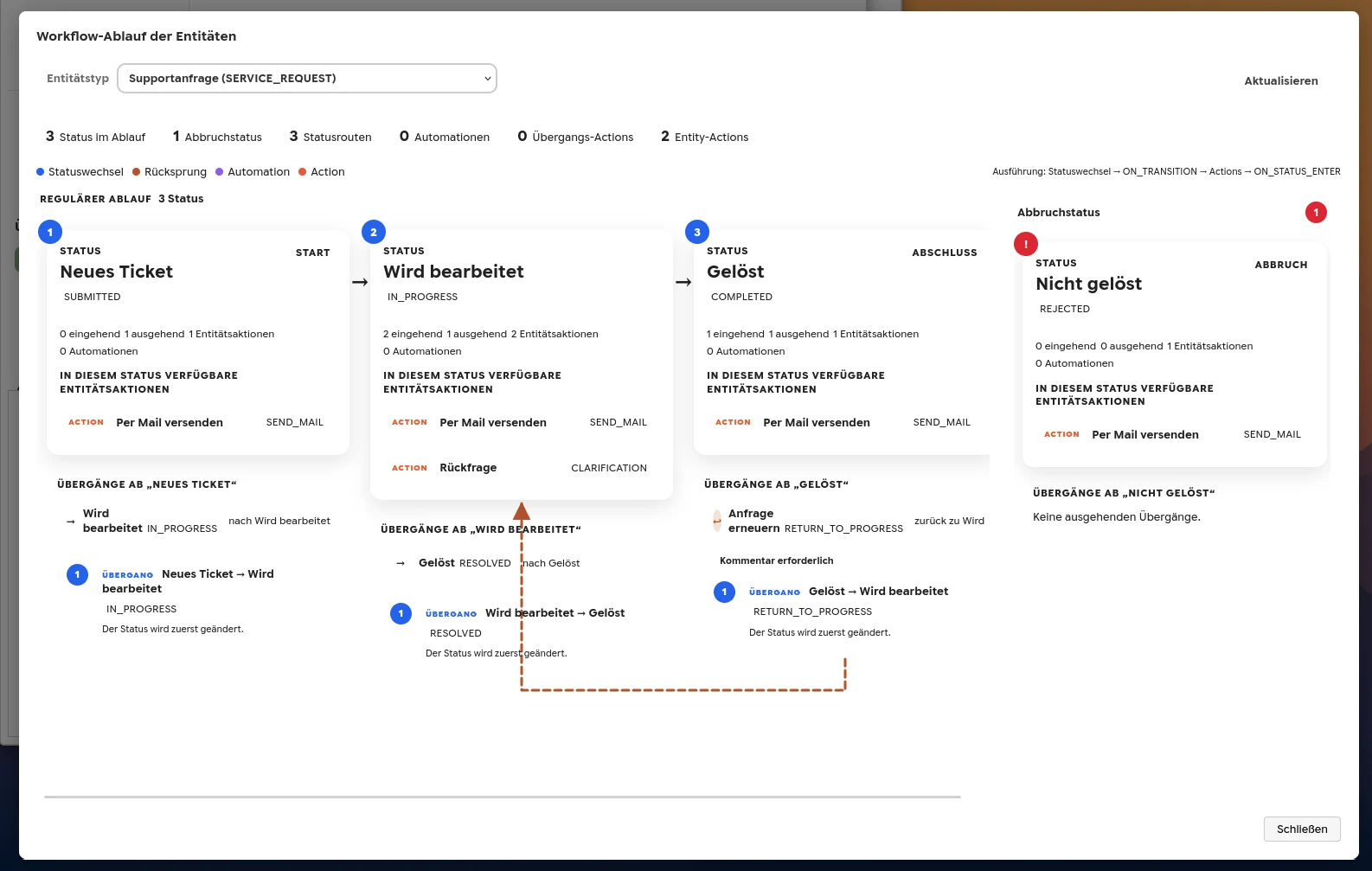
Task: Click purple Automation legend dot
Action: [x=219, y=171]
